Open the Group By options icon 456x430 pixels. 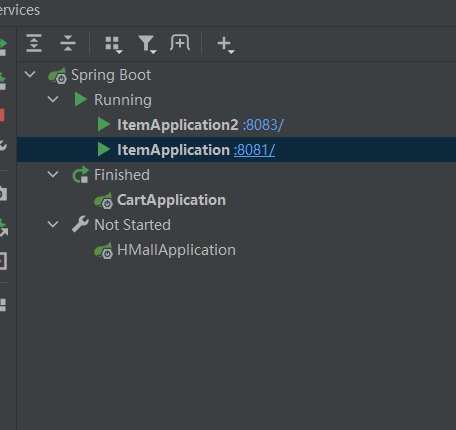coord(114,44)
